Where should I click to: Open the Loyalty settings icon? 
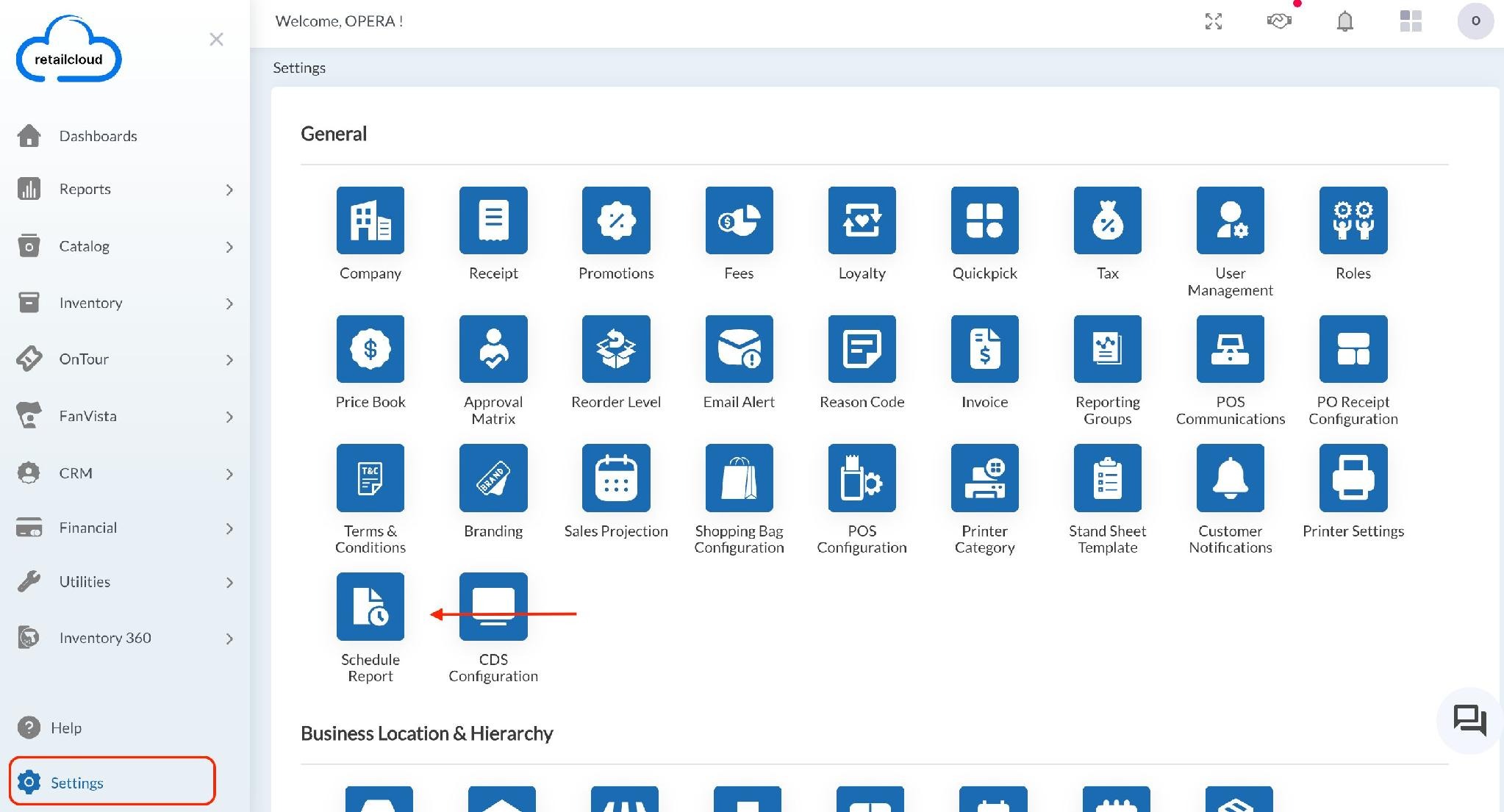coord(862,220)
